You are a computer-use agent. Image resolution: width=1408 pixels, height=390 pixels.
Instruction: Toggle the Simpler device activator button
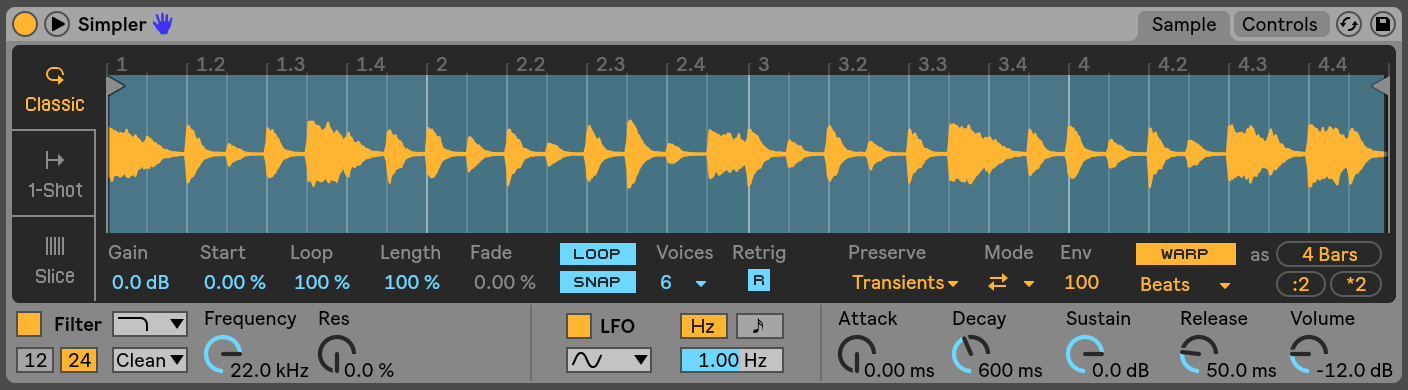[25, 23]
